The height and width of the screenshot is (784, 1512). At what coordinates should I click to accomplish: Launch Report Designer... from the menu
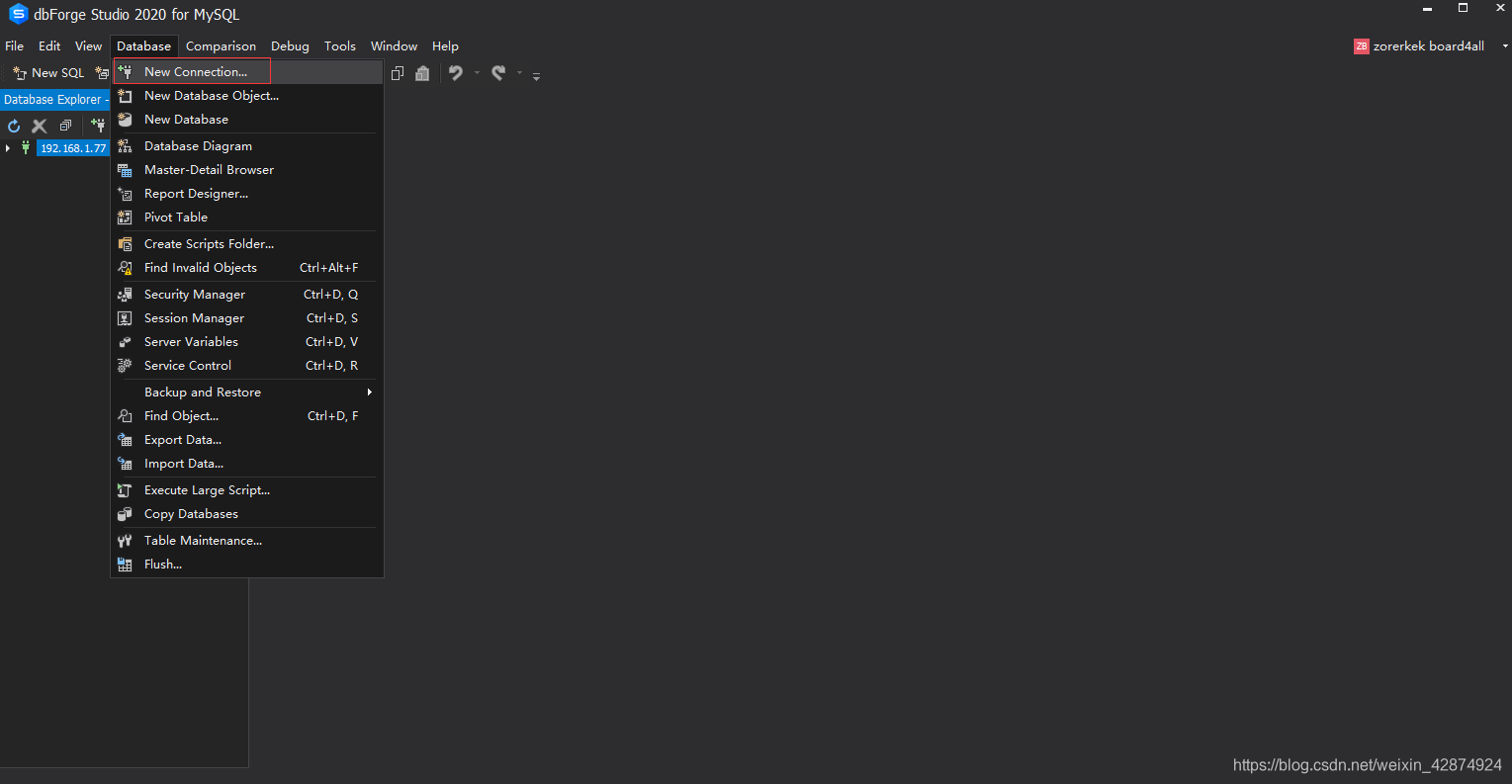click(x=247, y=194)
